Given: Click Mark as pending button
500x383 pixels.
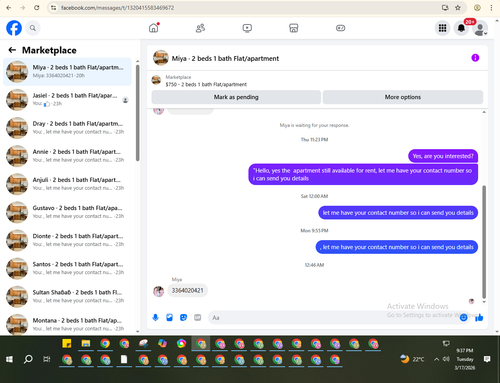Looking at the screenshot, I should click(236, 97).
